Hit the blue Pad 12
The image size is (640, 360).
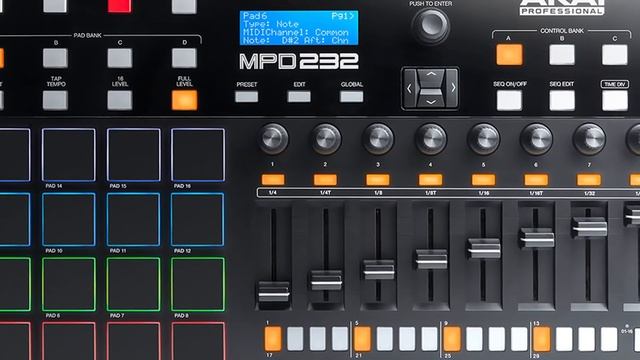198,220
